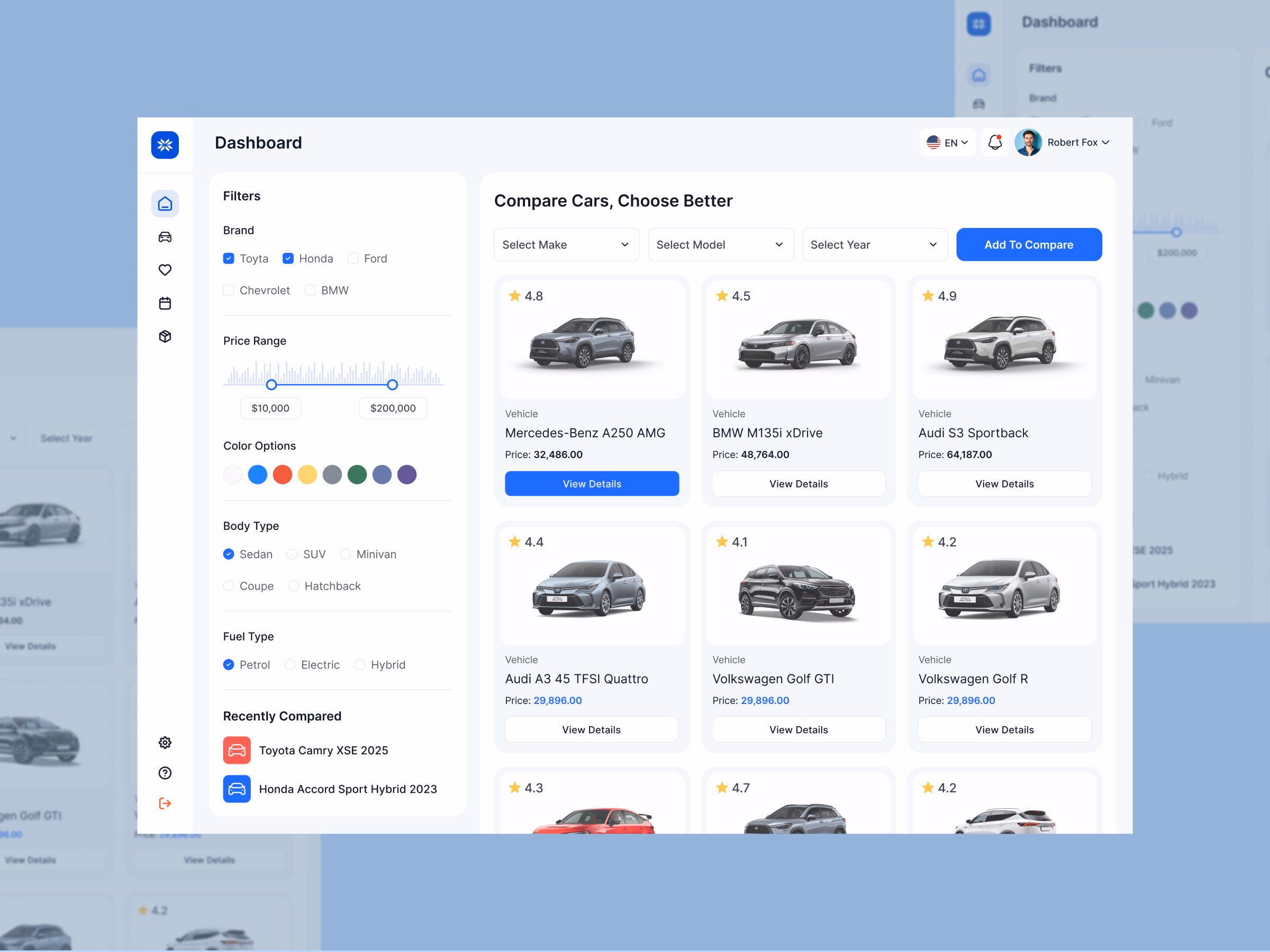Viewport: 1270px width, 952px height.
Task: View details for Mercedes-Benz A250 AMG
Action: pos(592,484)
